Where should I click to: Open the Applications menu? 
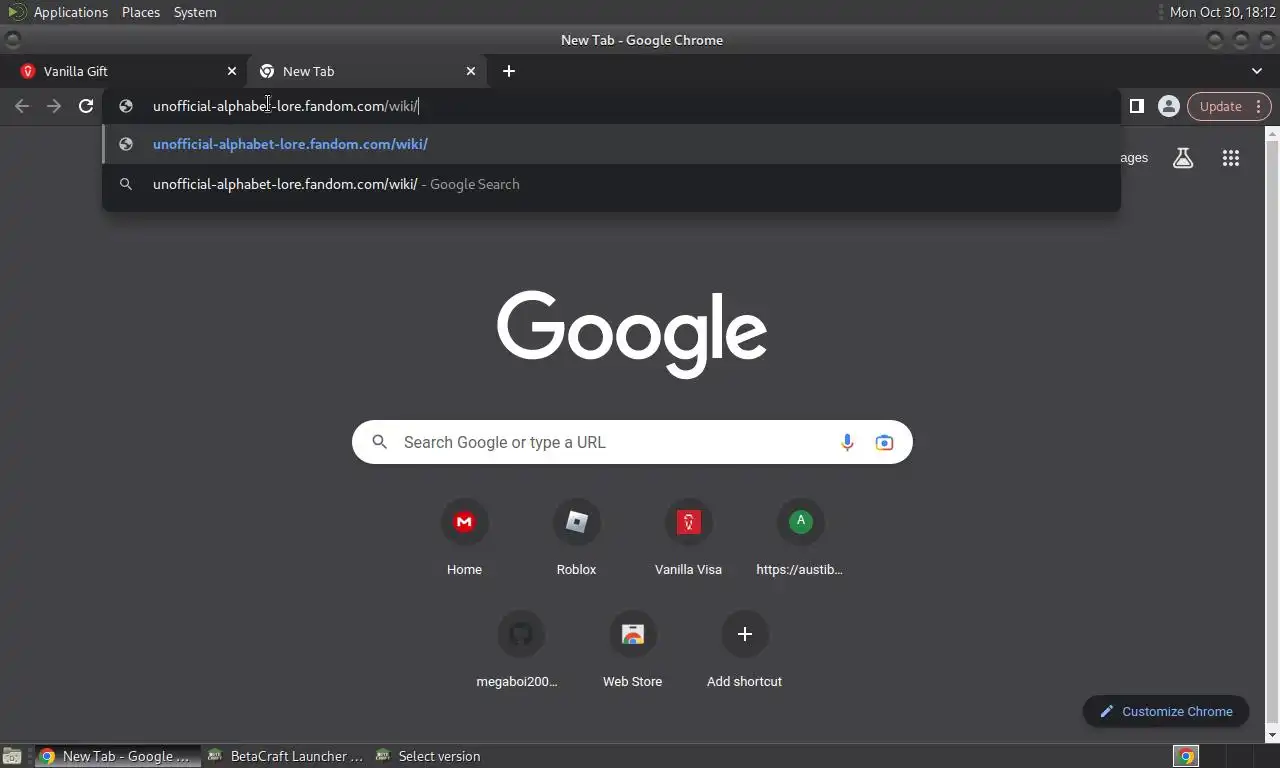click(70, 12)
